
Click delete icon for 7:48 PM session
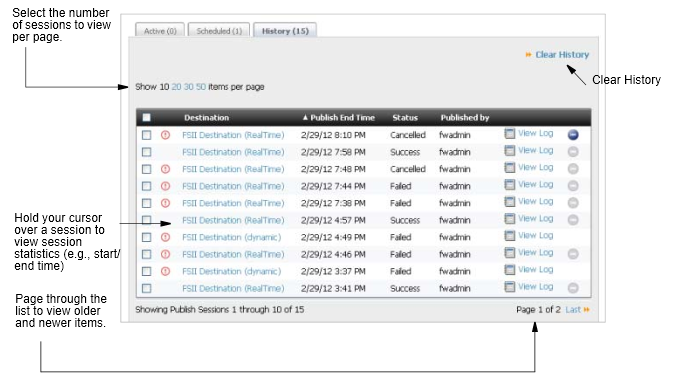pos(573,169)
